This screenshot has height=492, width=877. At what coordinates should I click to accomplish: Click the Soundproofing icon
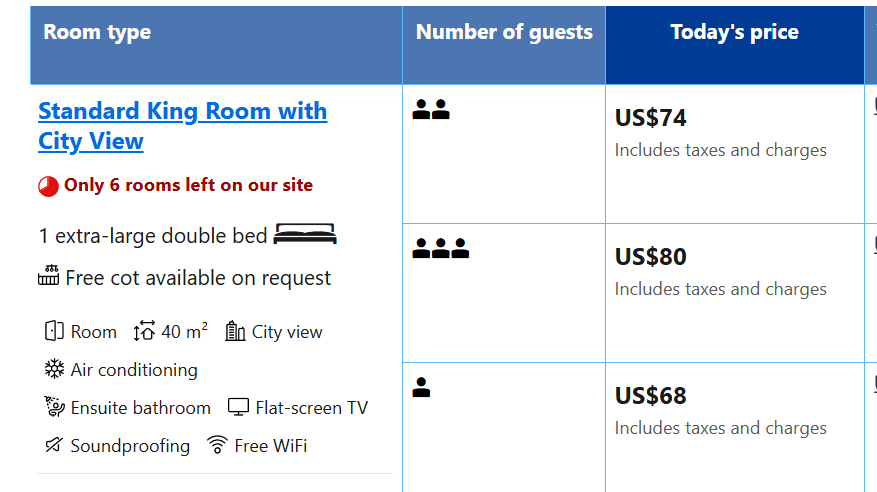(x=54, y=445)
